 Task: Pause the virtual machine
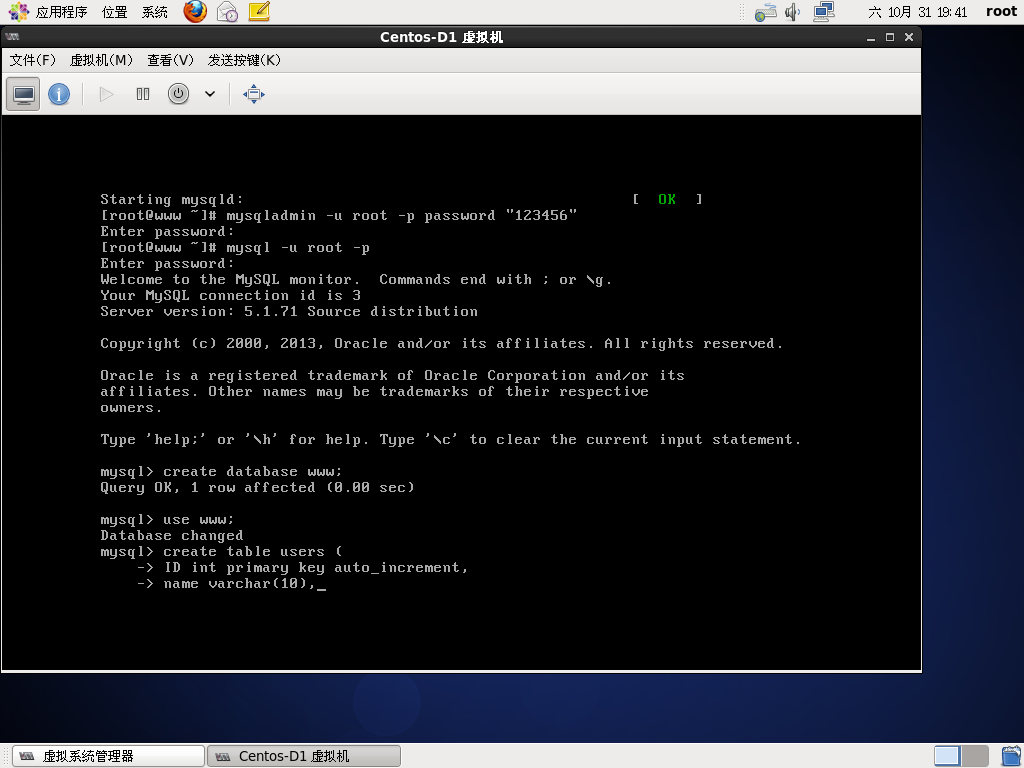[143, 94]
